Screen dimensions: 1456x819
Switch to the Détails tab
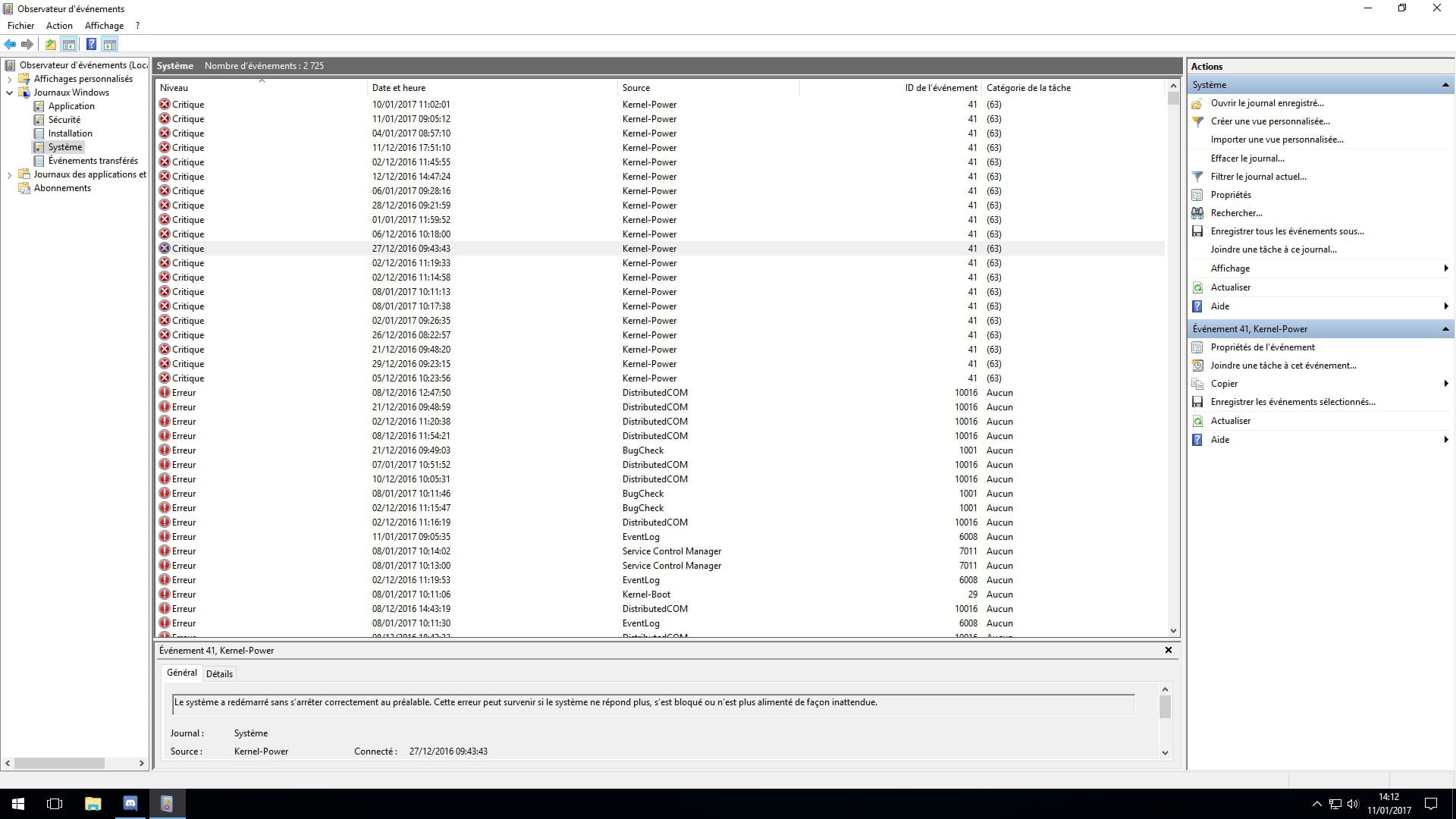coord(219,673)
